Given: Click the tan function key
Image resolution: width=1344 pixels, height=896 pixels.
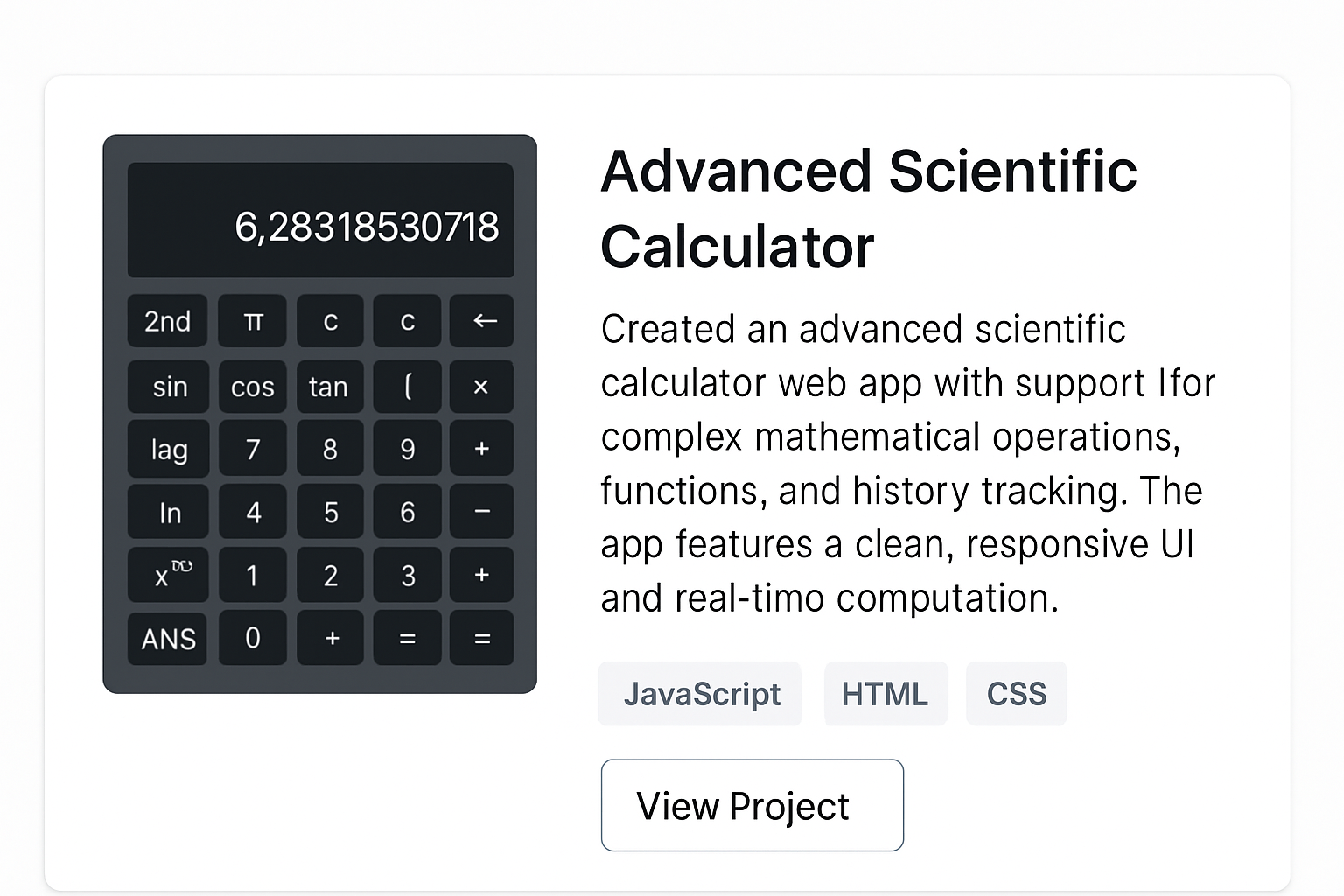Looking at the screenshot, I should pyautogui.click(x=329, y=387).
